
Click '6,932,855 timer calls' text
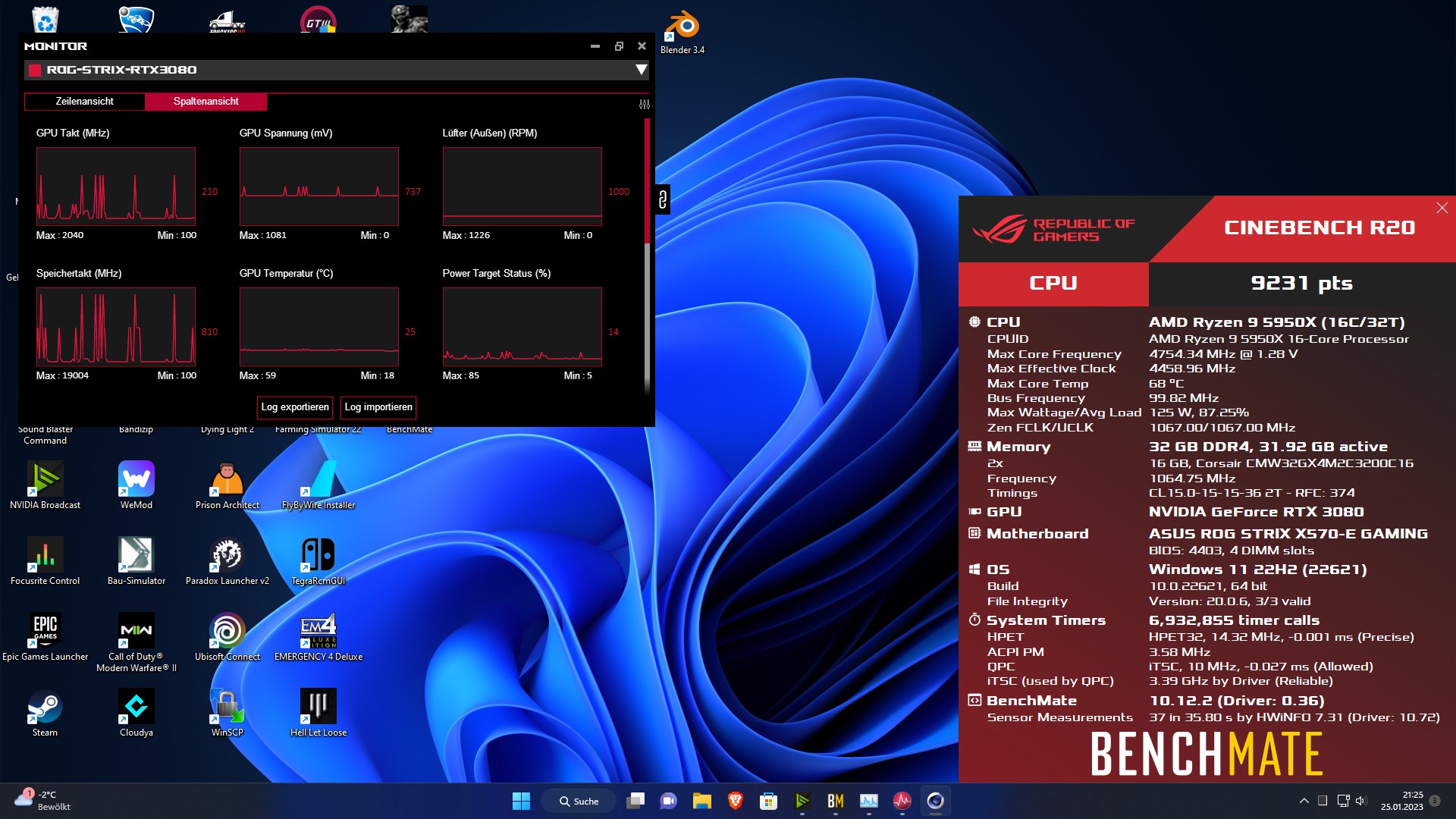click(1234, 620)
